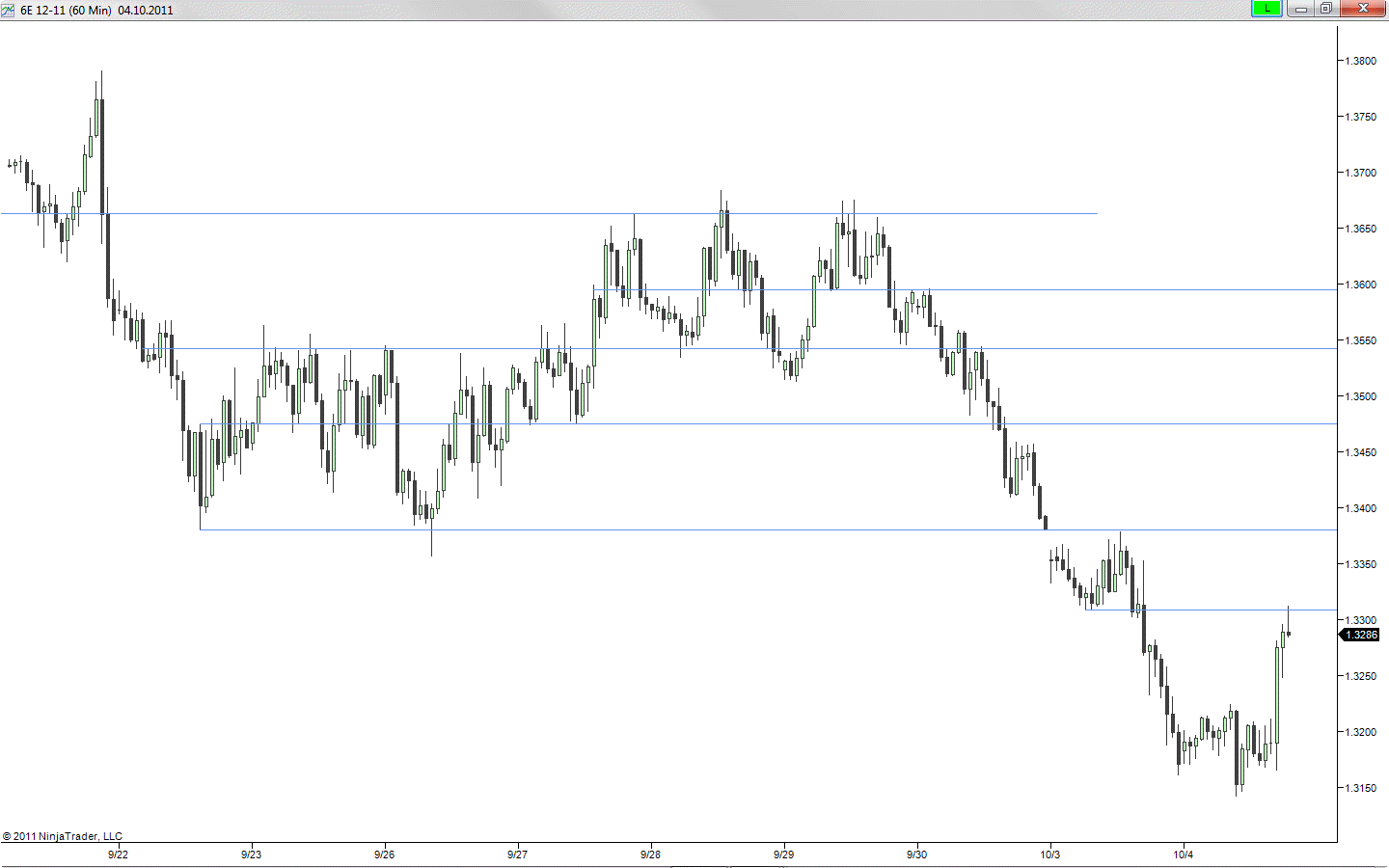
Task: Click the 1.3400 price axis label
Action: (x=1361, y=508)
